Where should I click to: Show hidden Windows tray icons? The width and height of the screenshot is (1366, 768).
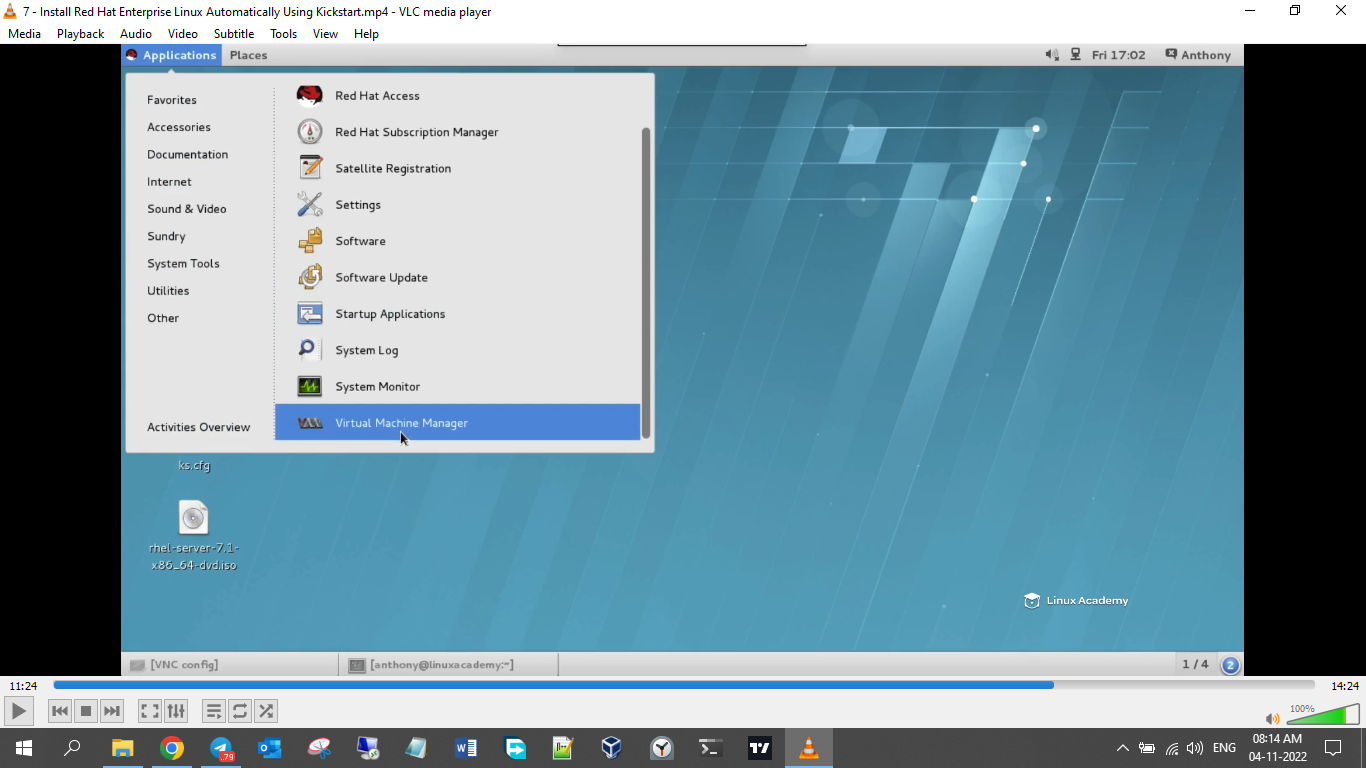(1122, 748)
